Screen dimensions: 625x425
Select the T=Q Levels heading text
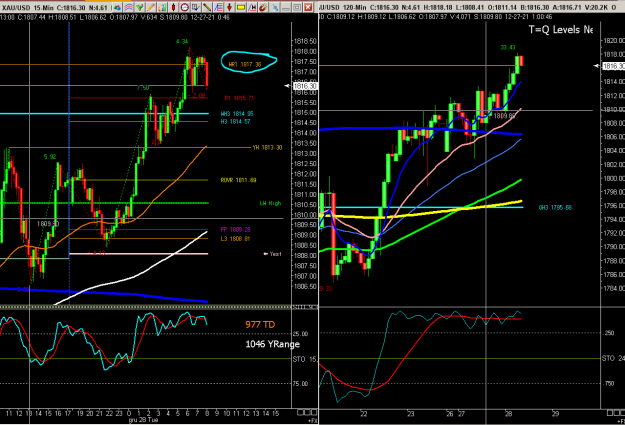(560, 30)
